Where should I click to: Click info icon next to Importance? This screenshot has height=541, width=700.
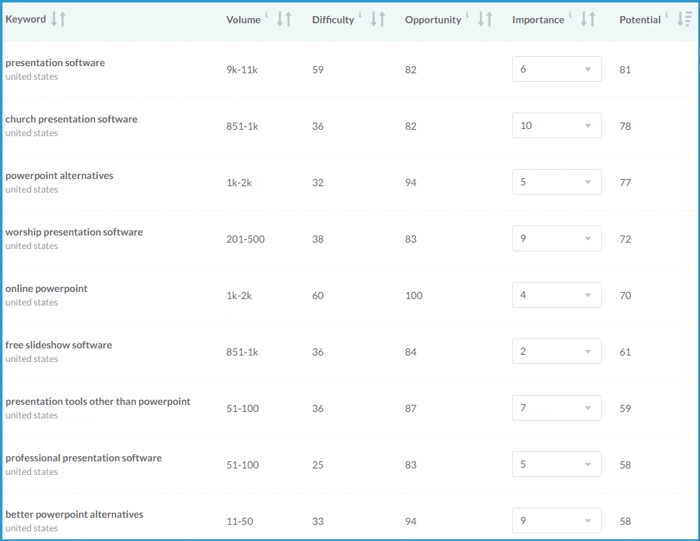point(571,16)
